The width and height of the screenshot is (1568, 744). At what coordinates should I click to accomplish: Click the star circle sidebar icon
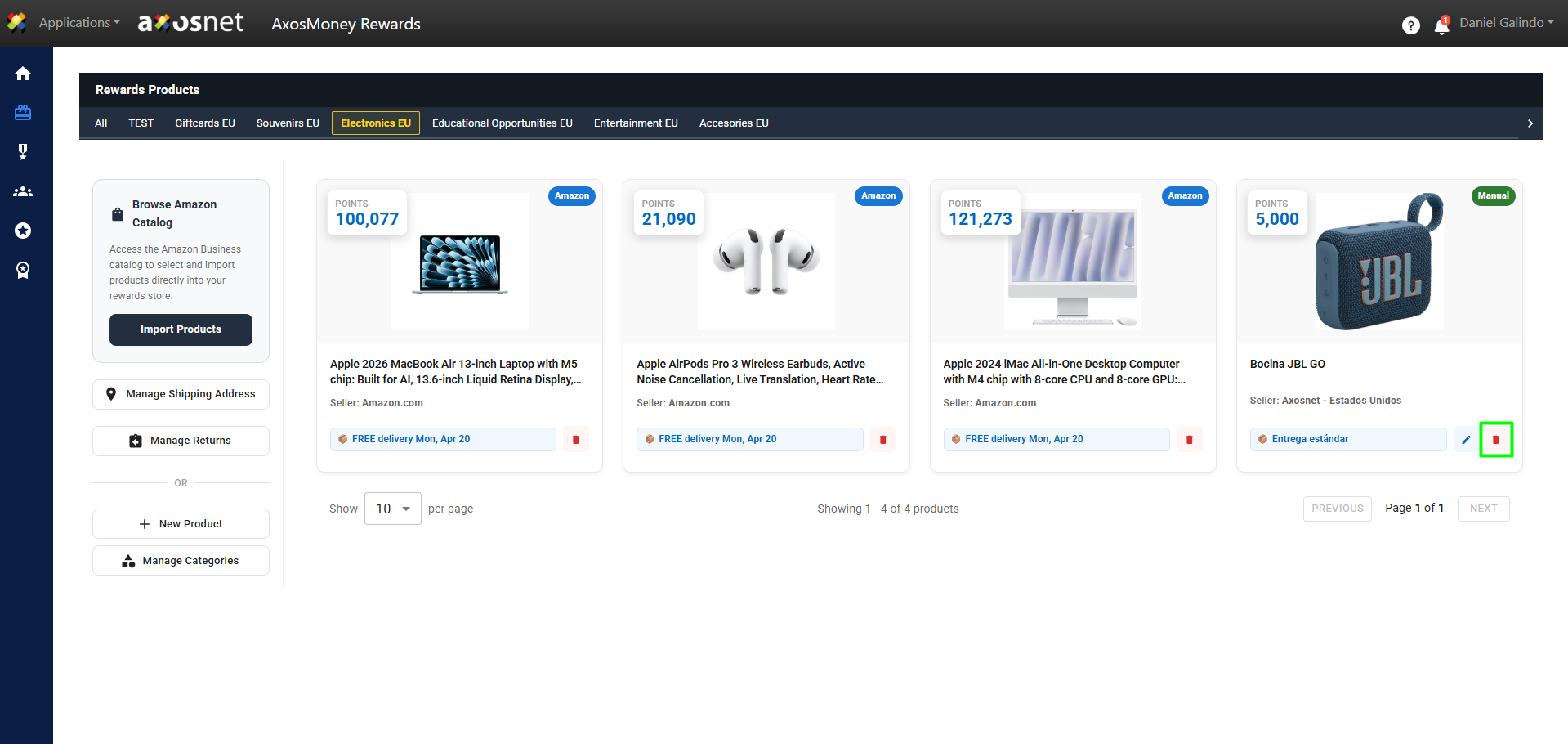pos(23,231)
